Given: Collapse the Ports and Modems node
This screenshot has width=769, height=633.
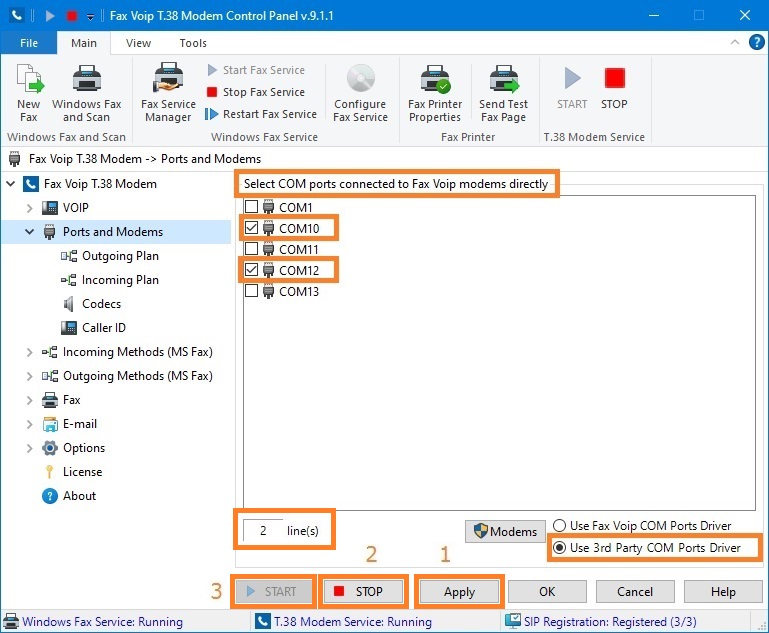Looking at the screenshot, I should 29,231.
